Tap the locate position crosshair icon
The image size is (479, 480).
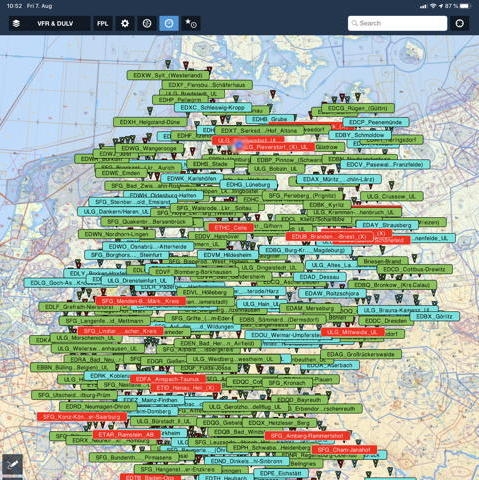coord(460,23)
